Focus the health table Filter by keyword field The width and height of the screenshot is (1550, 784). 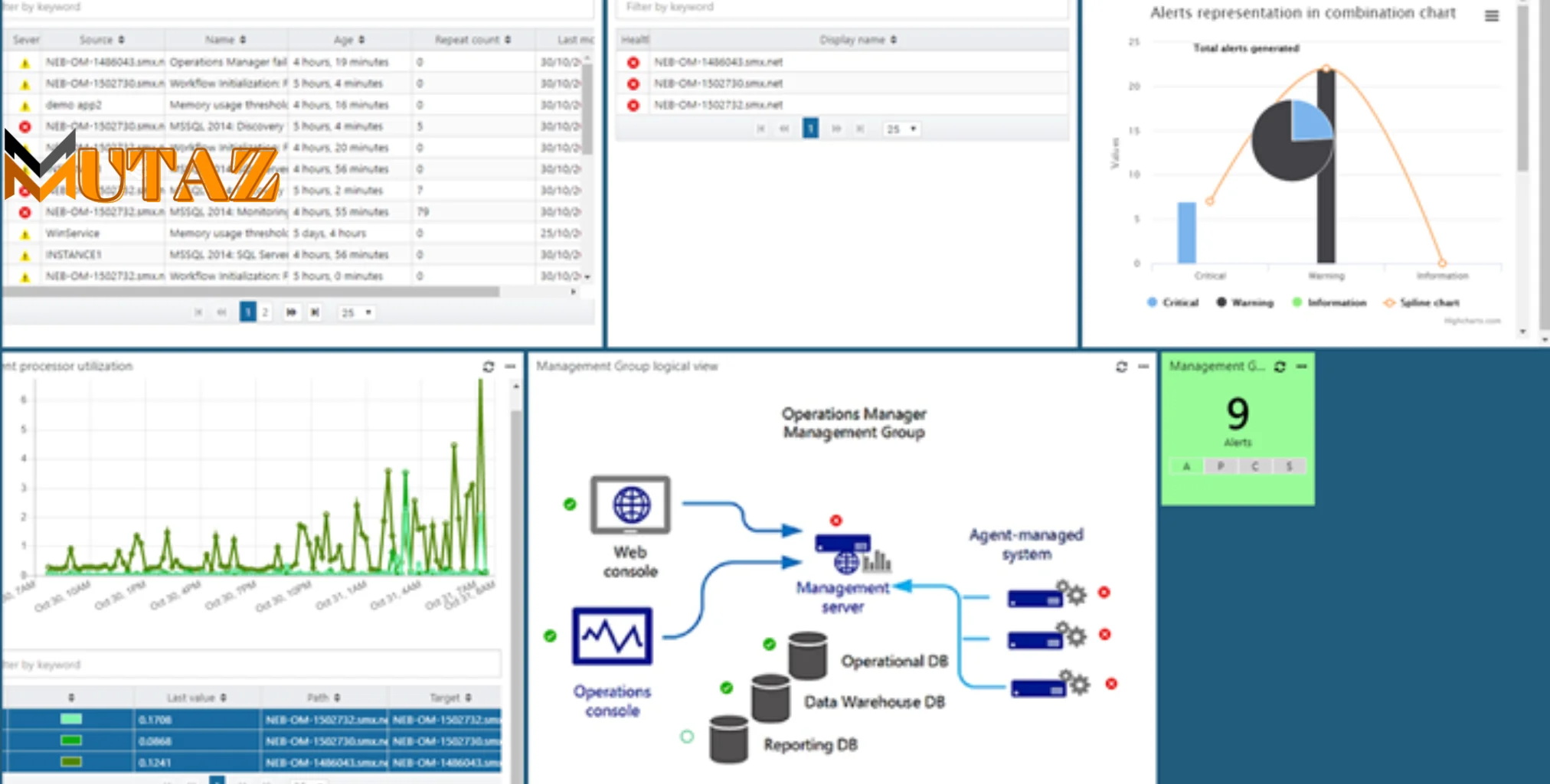pyautogui.click(x=842, y=8)
